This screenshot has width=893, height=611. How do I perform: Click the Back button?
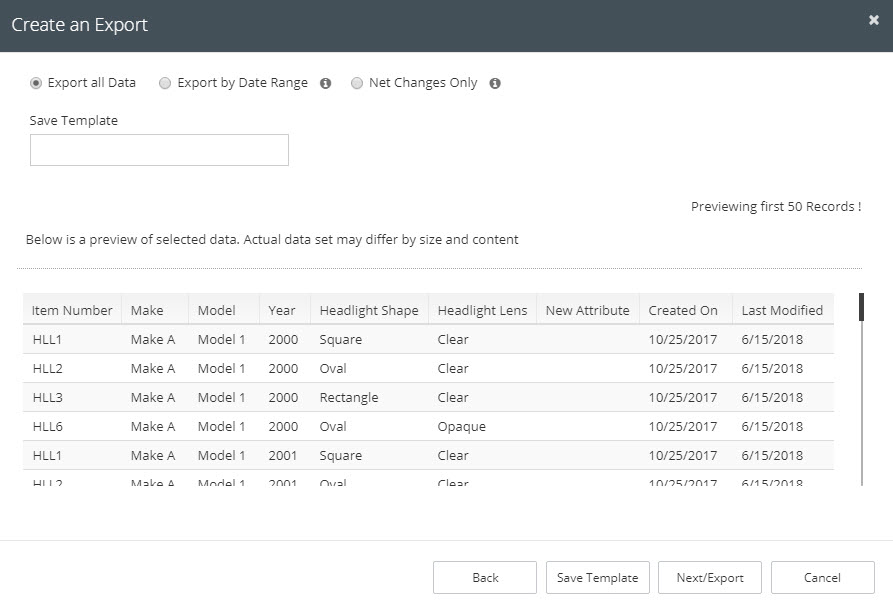click(x=485, y=577)
